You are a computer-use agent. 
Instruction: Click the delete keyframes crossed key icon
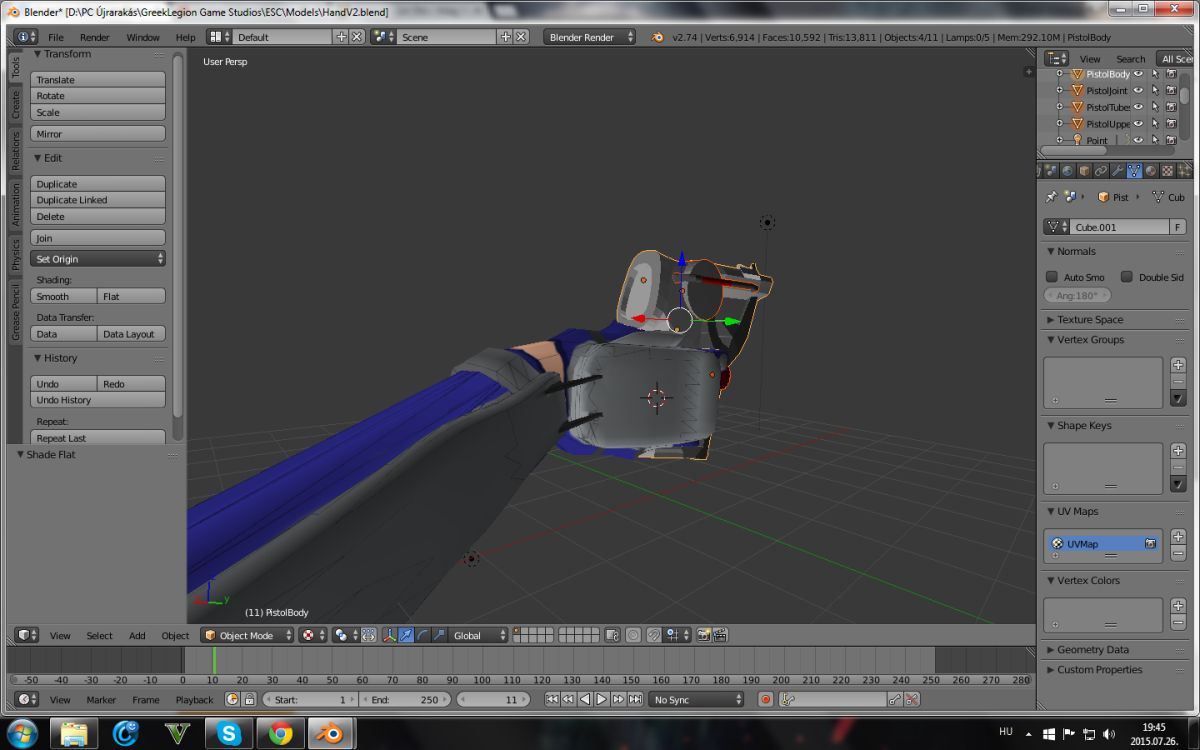tap(910, 700)
